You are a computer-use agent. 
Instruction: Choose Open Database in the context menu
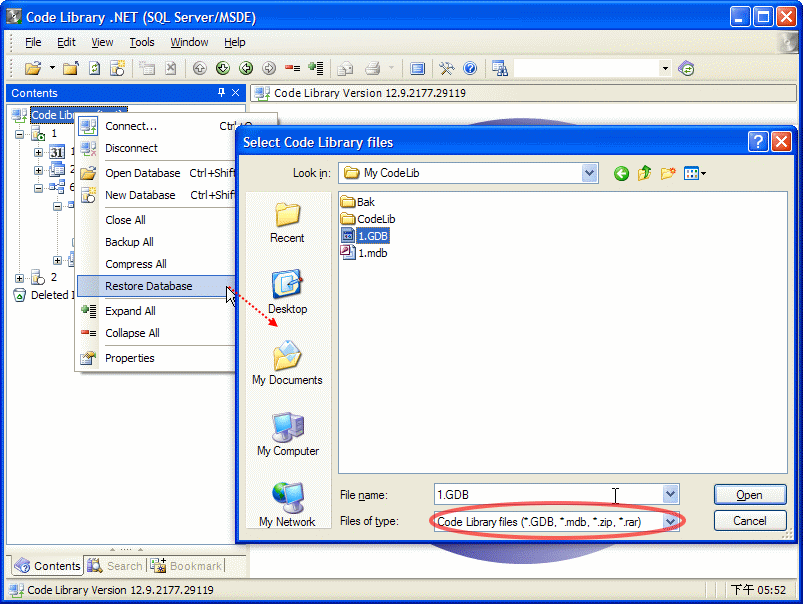(156, 173)
